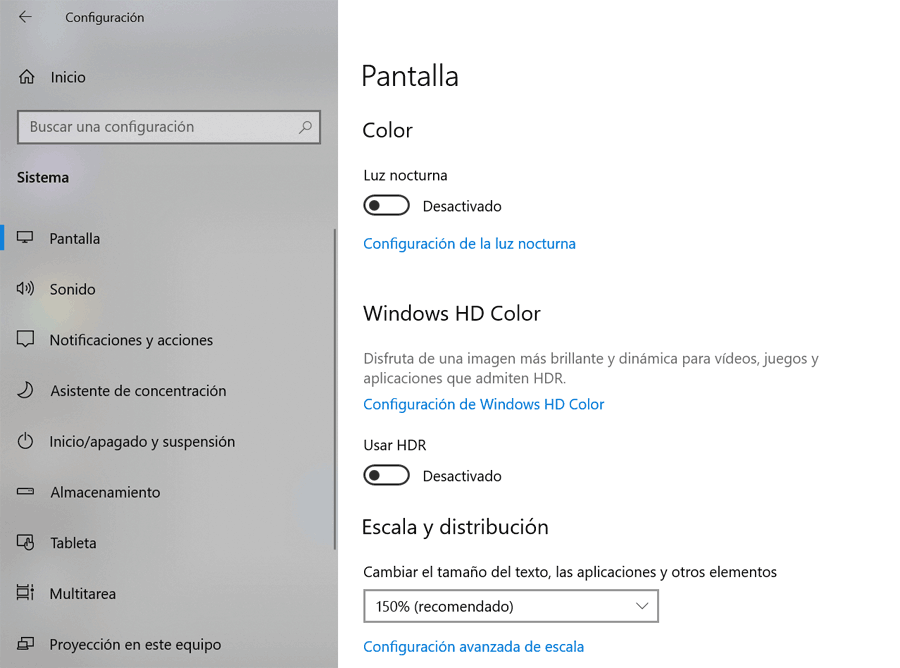Open Sonido settings
The height and width of the screenshot is (668, 900).
[72, 289]
